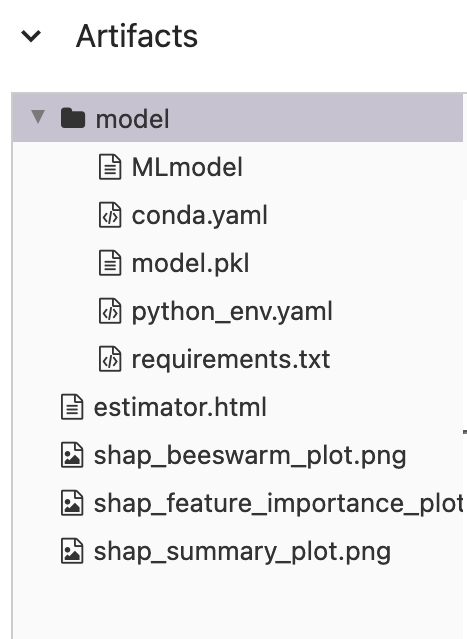Screen dimensions: 467x639
Task: Click the shap_feature_importance_plot image icon
Action: [x=72, y=503]
